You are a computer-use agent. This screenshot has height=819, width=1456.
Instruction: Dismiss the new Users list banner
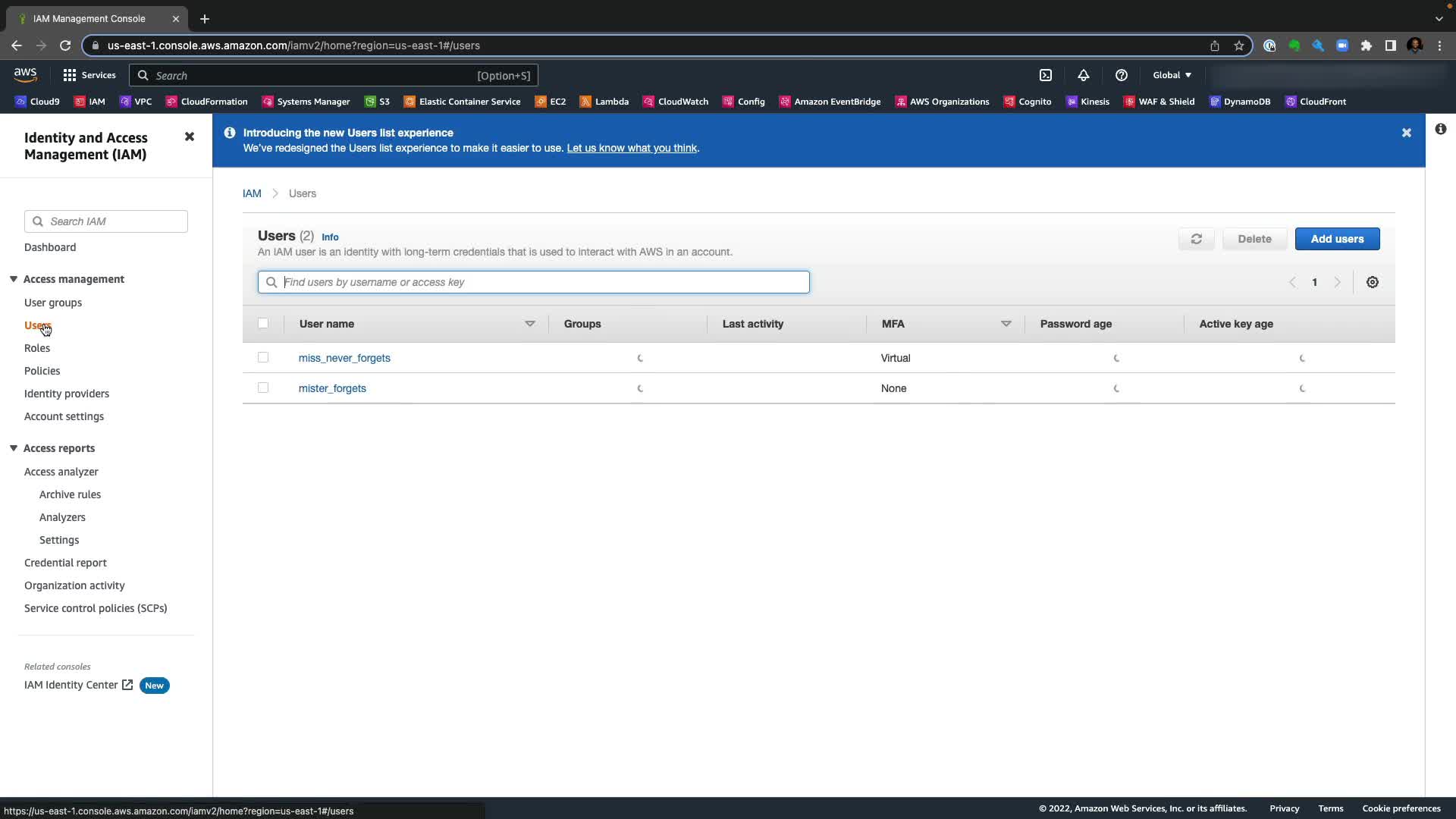[1406, 133]
